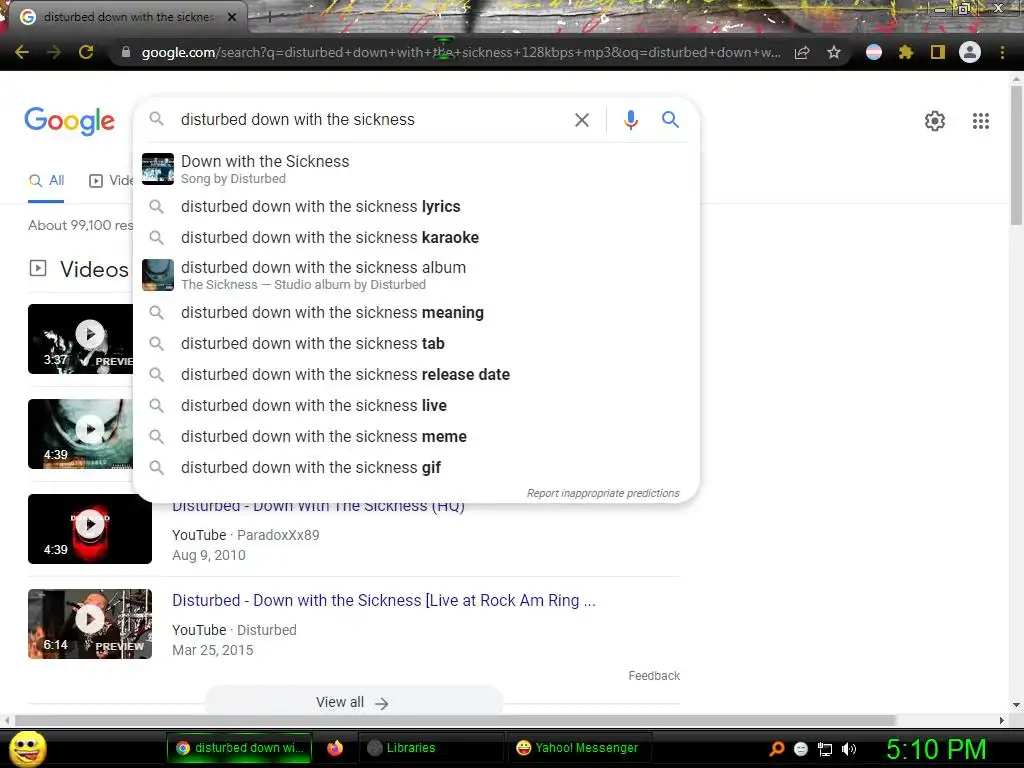Open the smiley Start button
The height and width of the screenshot is (768, 1024).
tap(28, 748)
